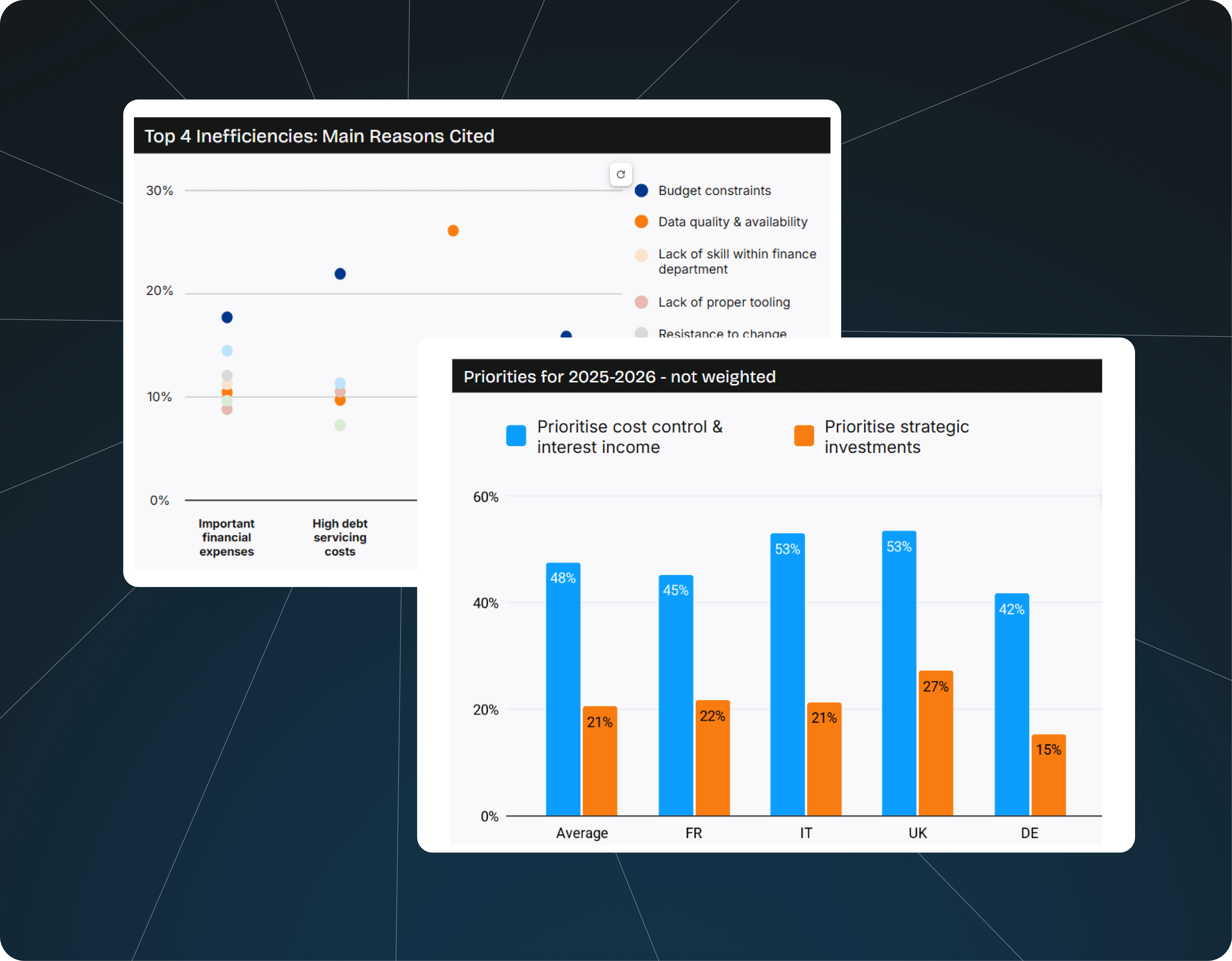Select the orange dot near 26%
This screenshot has height=961, width=1232.
pyautogui.click(x=453, y=231)
